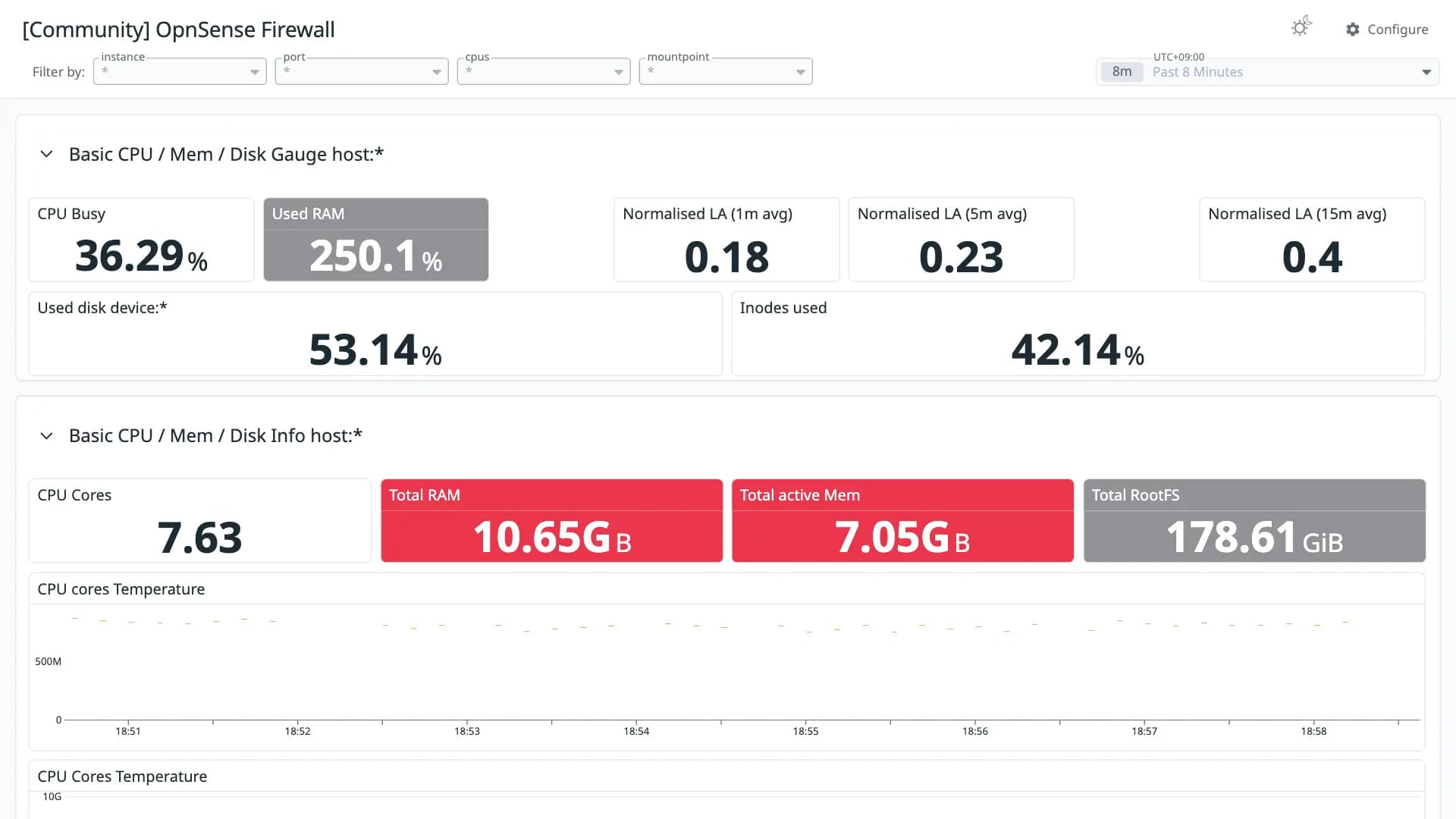Click the CPU cores Temperature graph title

(x=121, y=589)
